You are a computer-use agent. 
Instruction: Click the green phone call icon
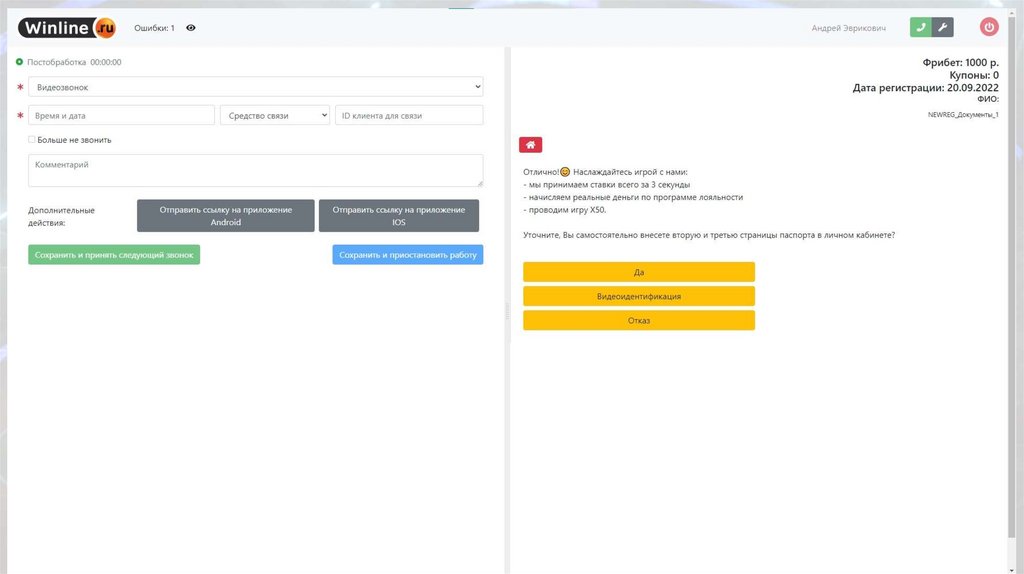tap(920, 28)
